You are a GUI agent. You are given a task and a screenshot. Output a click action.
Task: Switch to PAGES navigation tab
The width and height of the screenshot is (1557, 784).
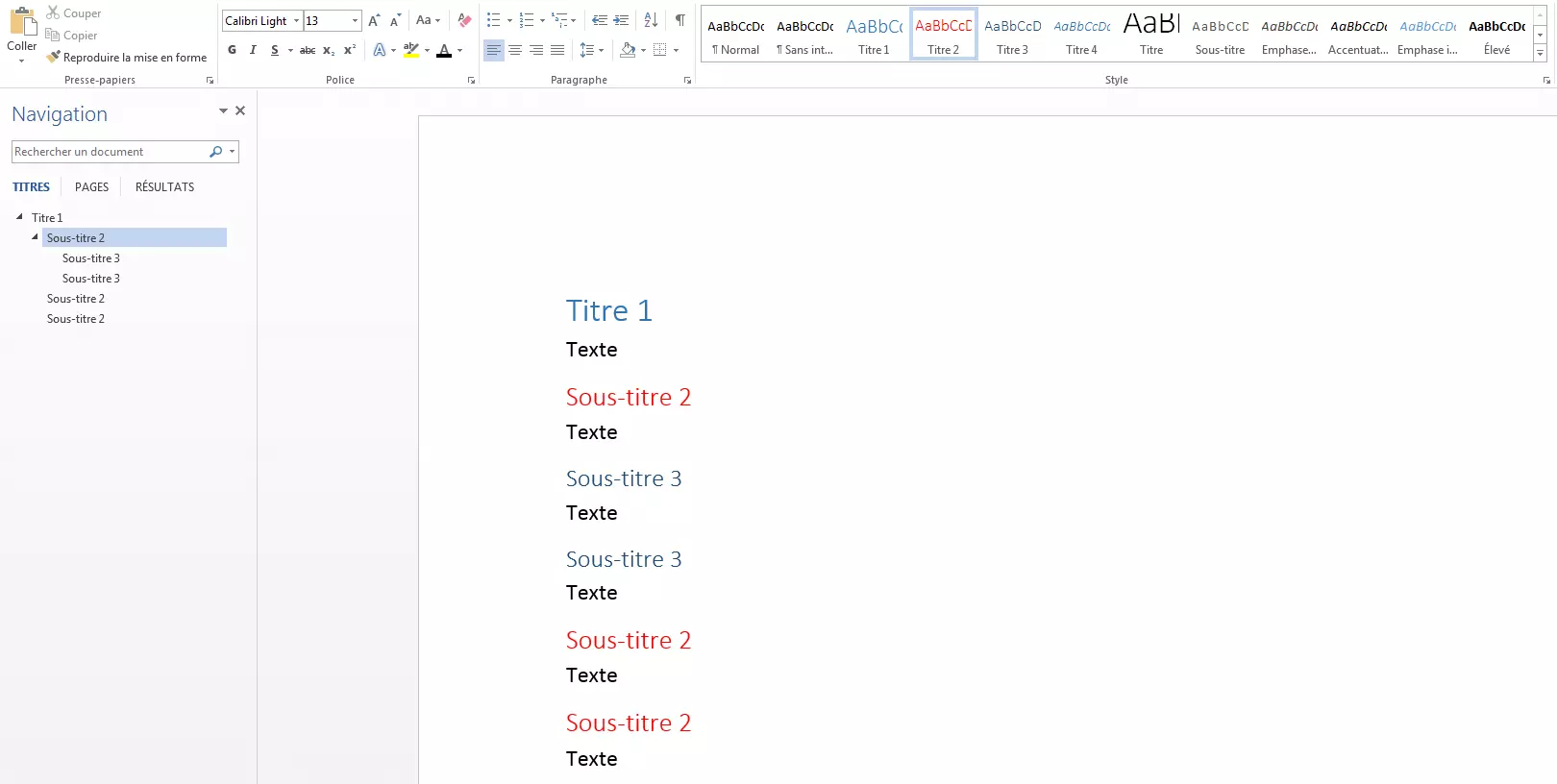click(92, 187)
